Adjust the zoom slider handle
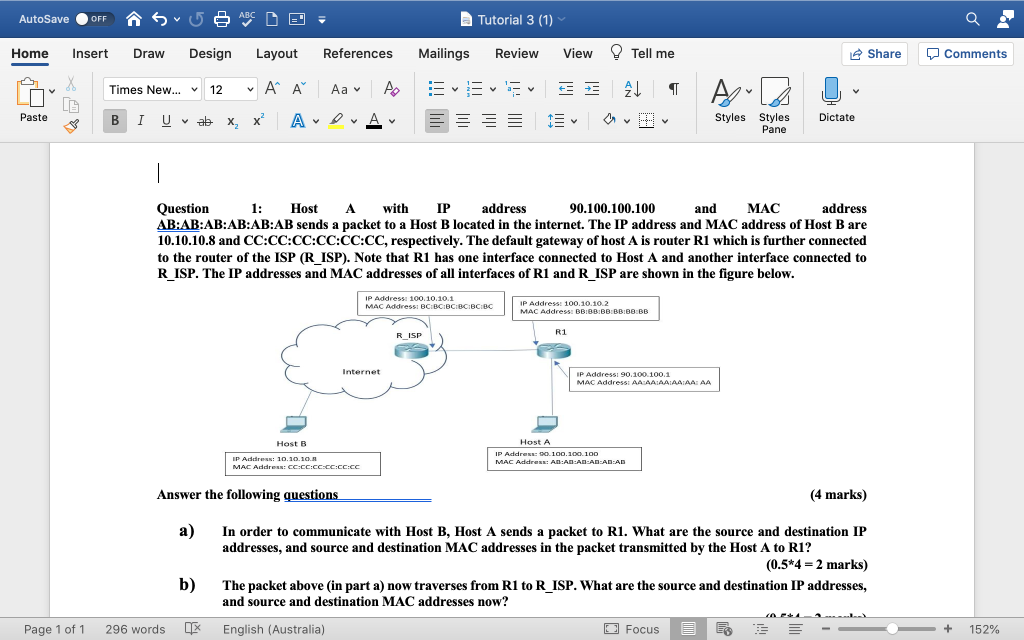The height and width of the screenshot is (640, 1024). point(892,629)
